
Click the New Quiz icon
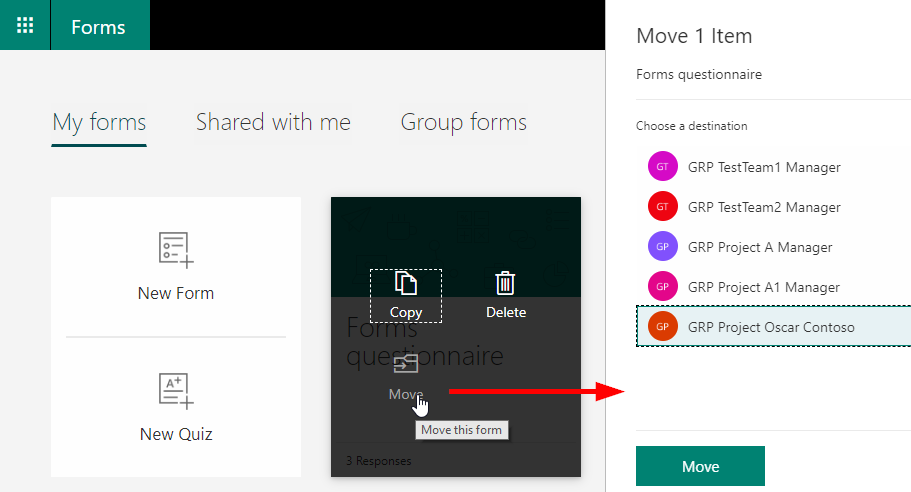(176, 391)
